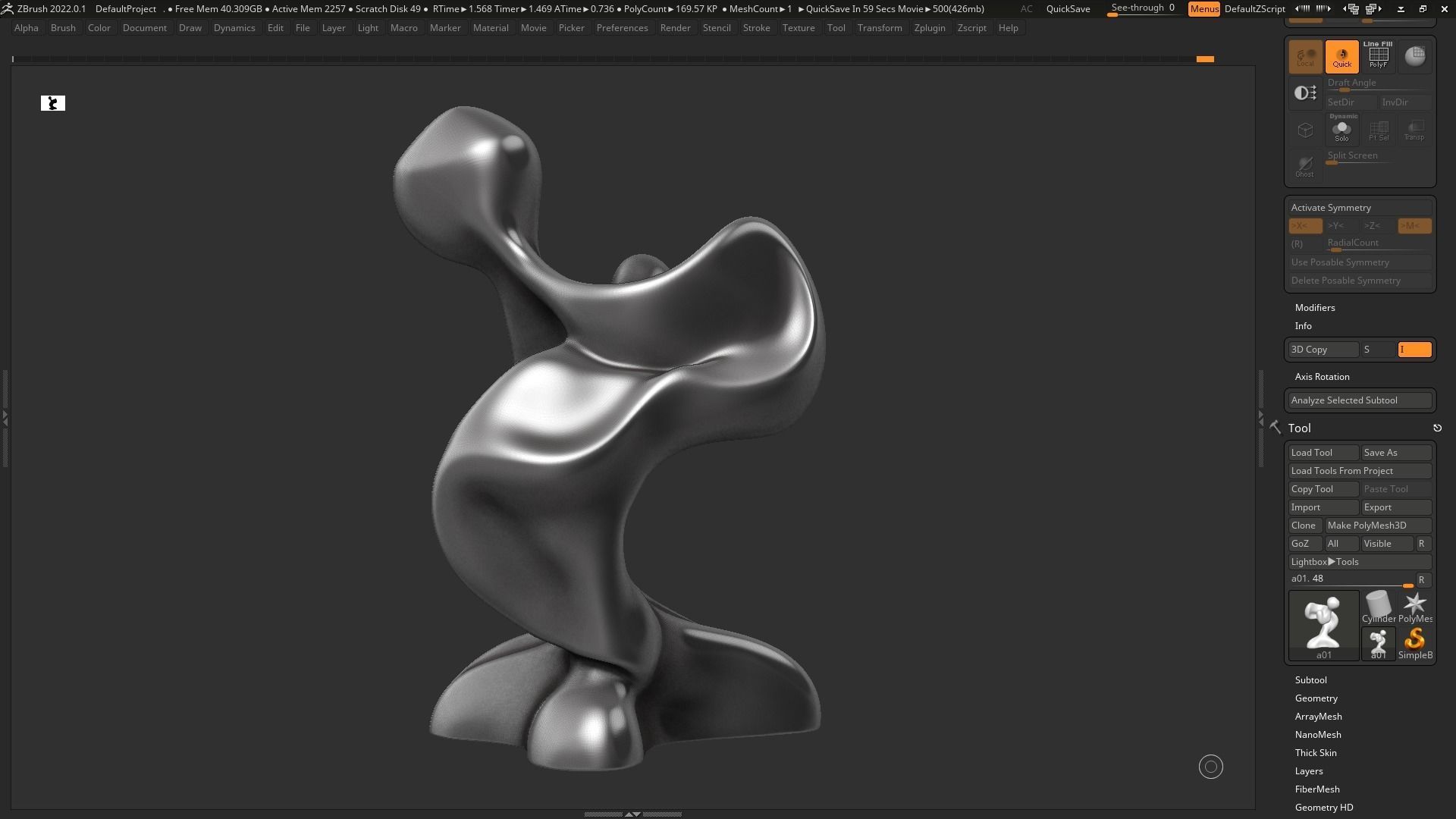This screenshot has height=819, width=1456.
Task: Toggle the Local transformations icon
Action: click(x=1305, y=57)
